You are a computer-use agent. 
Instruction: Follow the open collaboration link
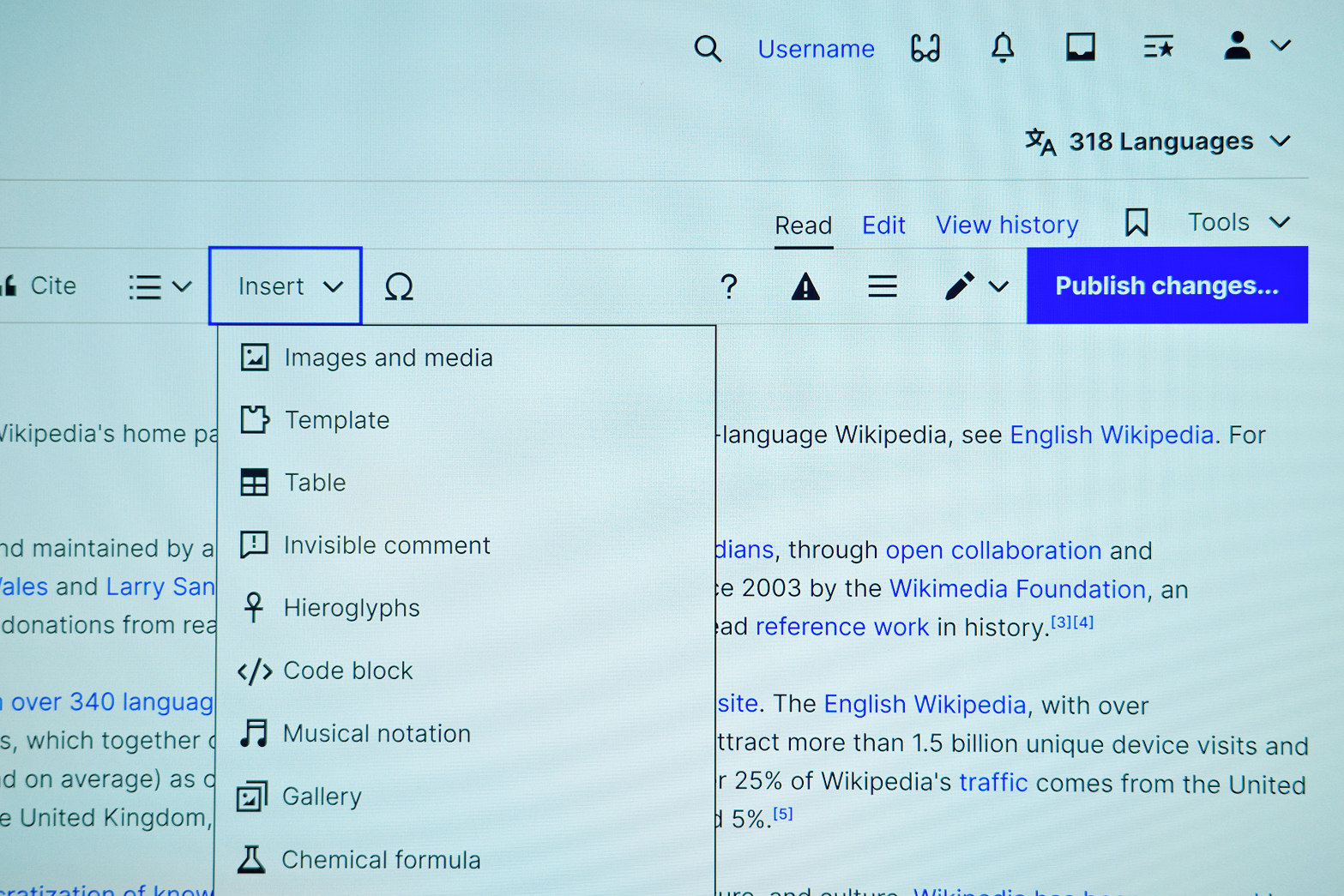coord(993,550)
